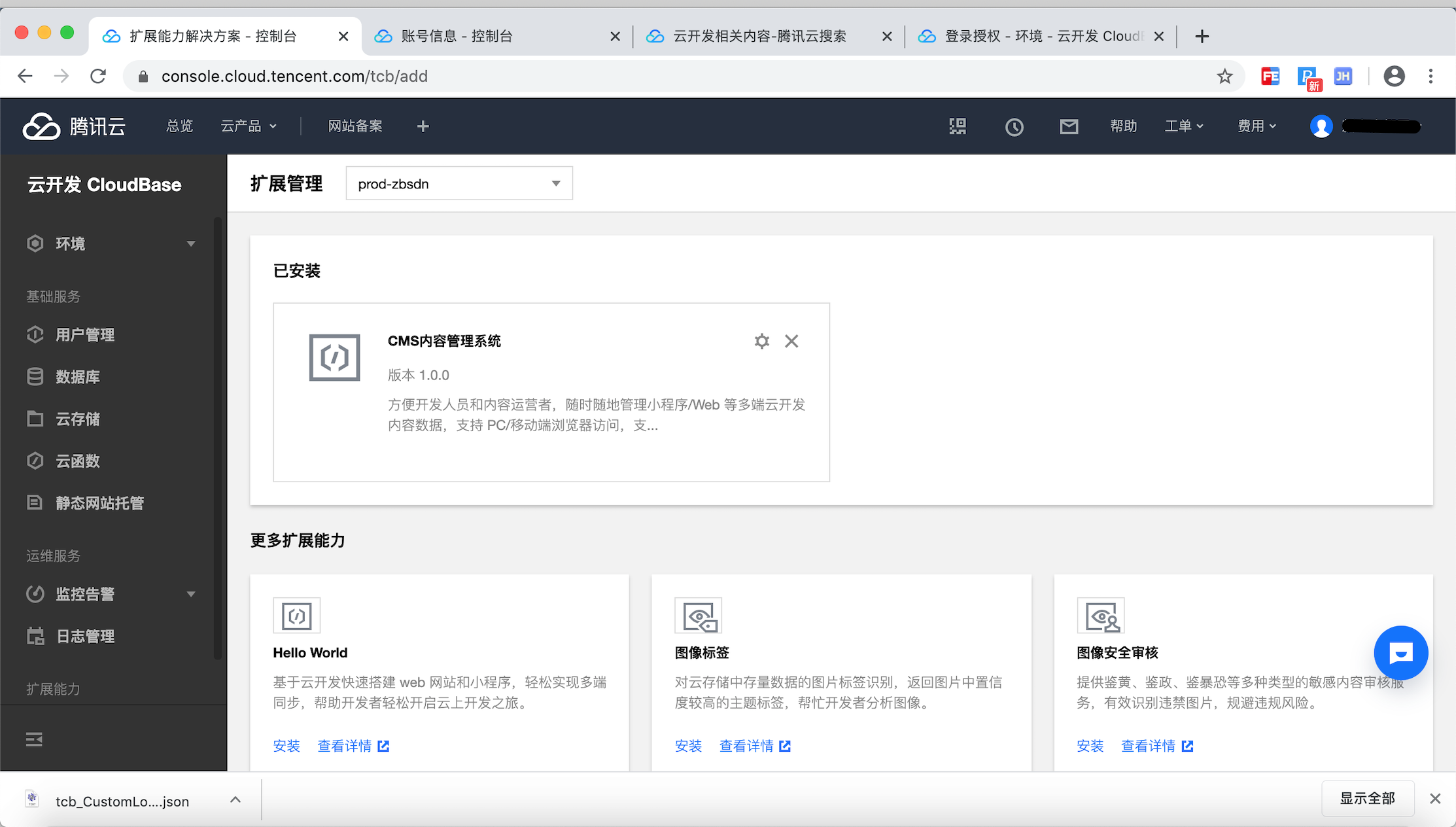
Task: Open the 云产品 dropdown menu
Action: coord(249,126)
